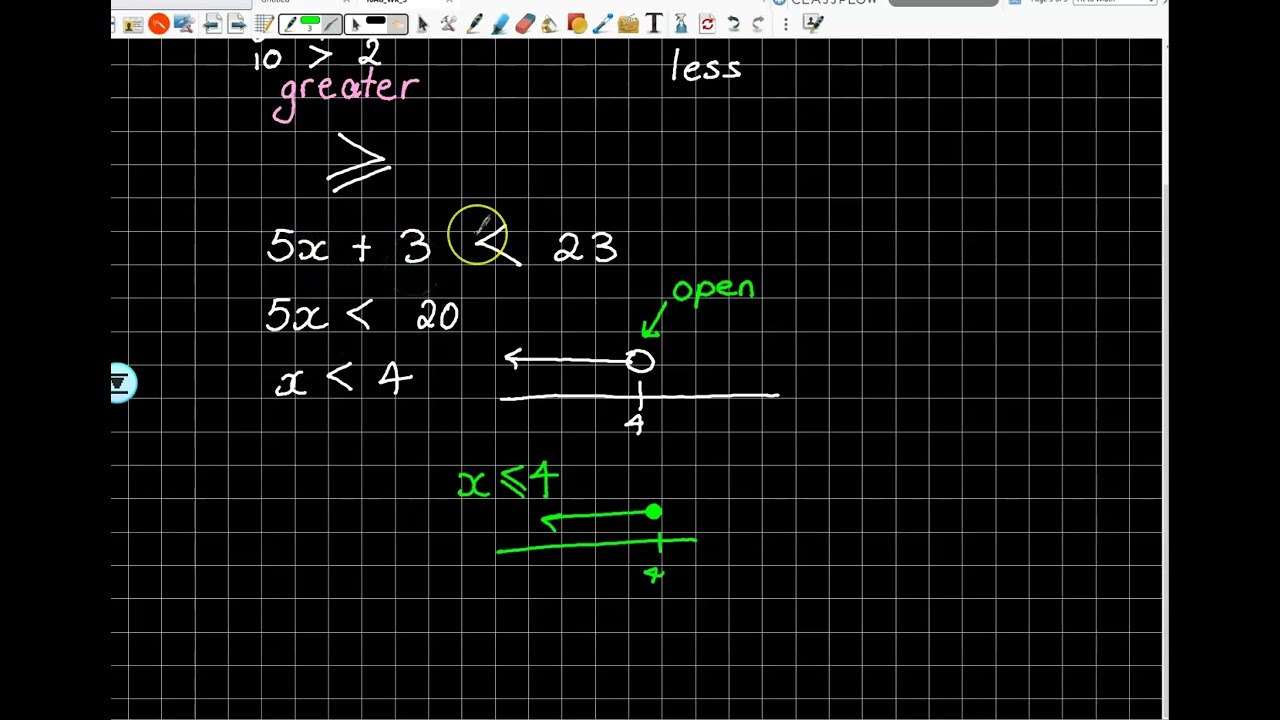Screen dimensions: 1280x720
Task: Open the profile card icon
Action: tap(133, 24)
